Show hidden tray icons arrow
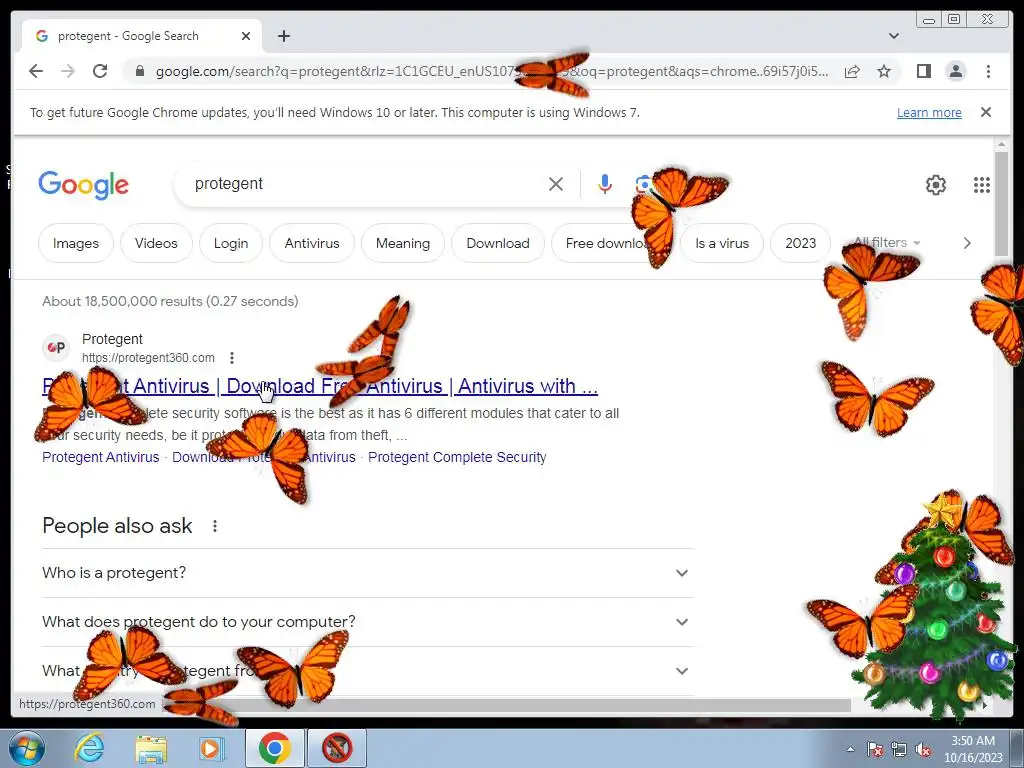 [x=850, y=749]
